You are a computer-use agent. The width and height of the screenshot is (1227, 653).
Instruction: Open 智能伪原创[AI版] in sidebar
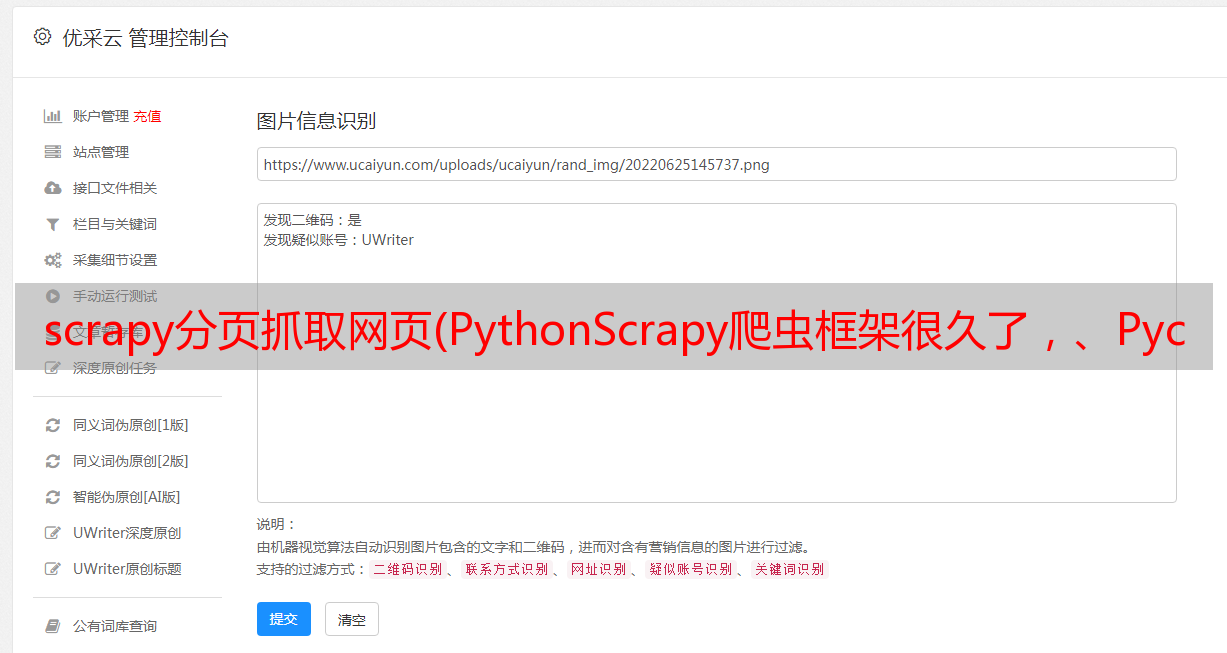(127, 497)
